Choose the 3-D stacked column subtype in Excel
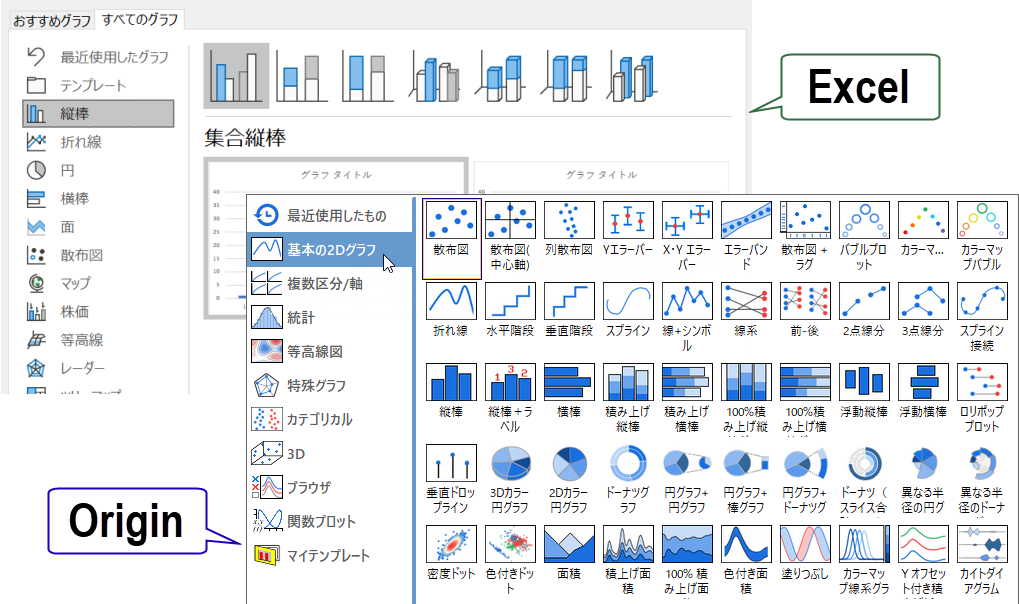Viewport: 1019px width, 604px height. click(x=500, y=77)
